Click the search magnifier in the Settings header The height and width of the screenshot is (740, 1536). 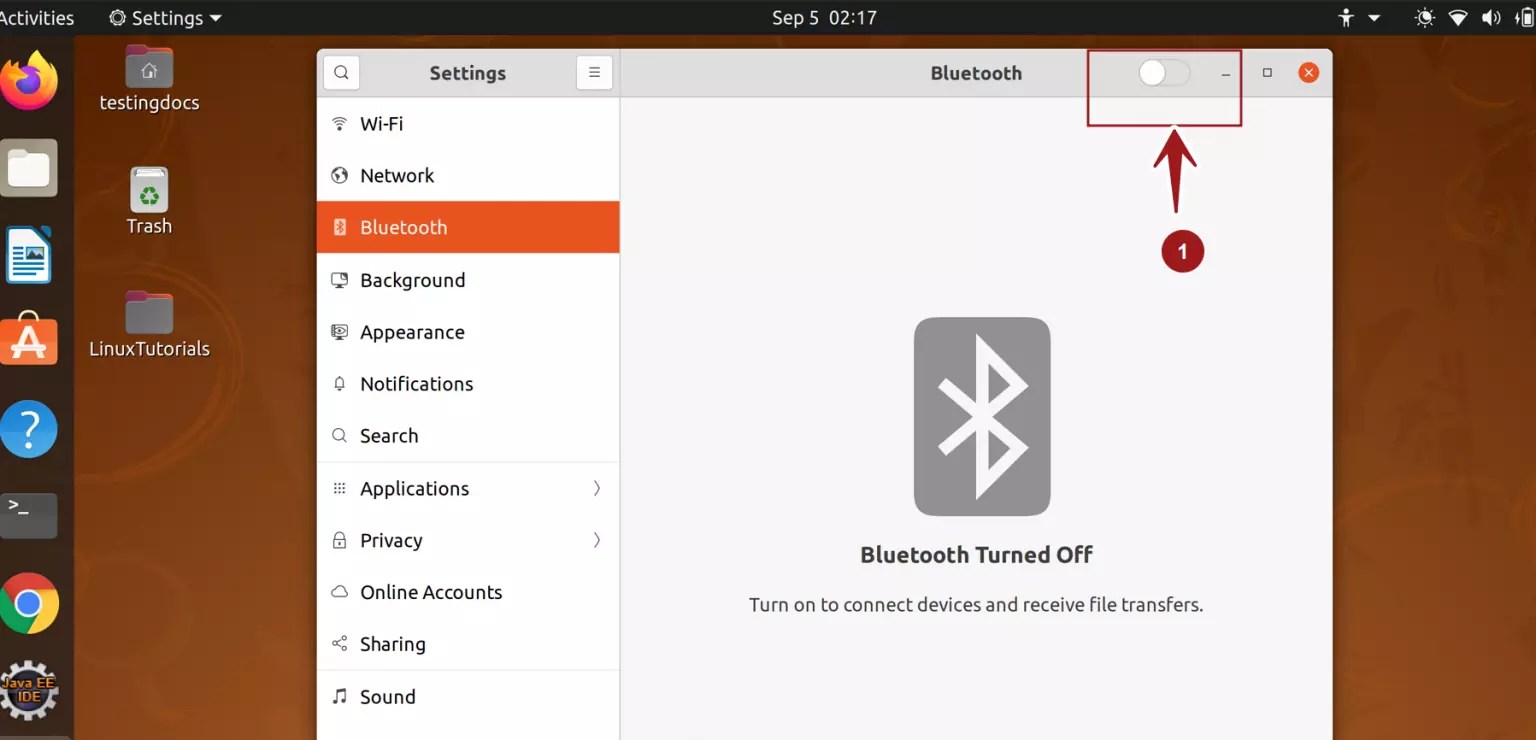pos(341,72)
